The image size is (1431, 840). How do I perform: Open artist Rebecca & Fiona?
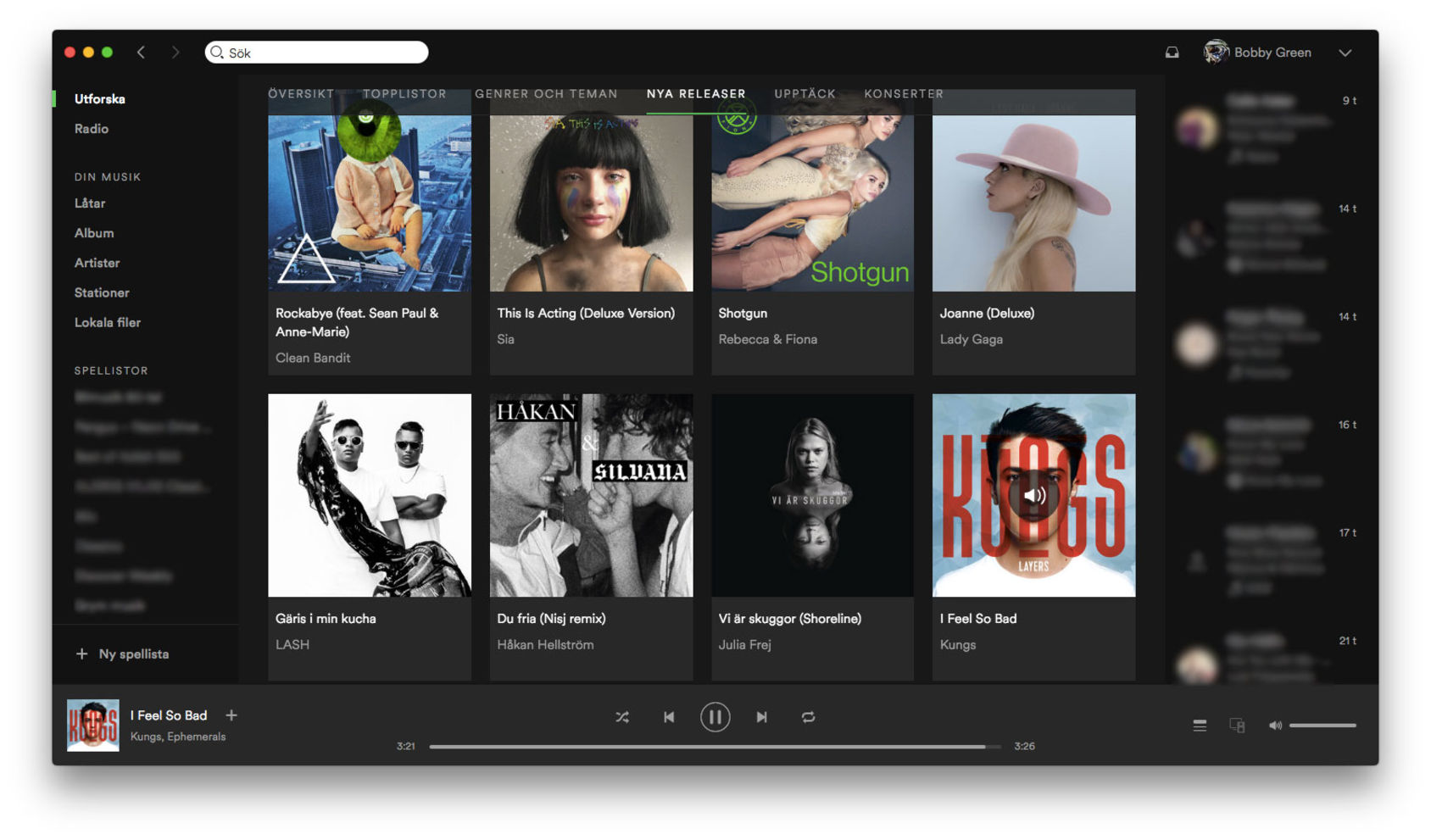[x=767, y=340]
